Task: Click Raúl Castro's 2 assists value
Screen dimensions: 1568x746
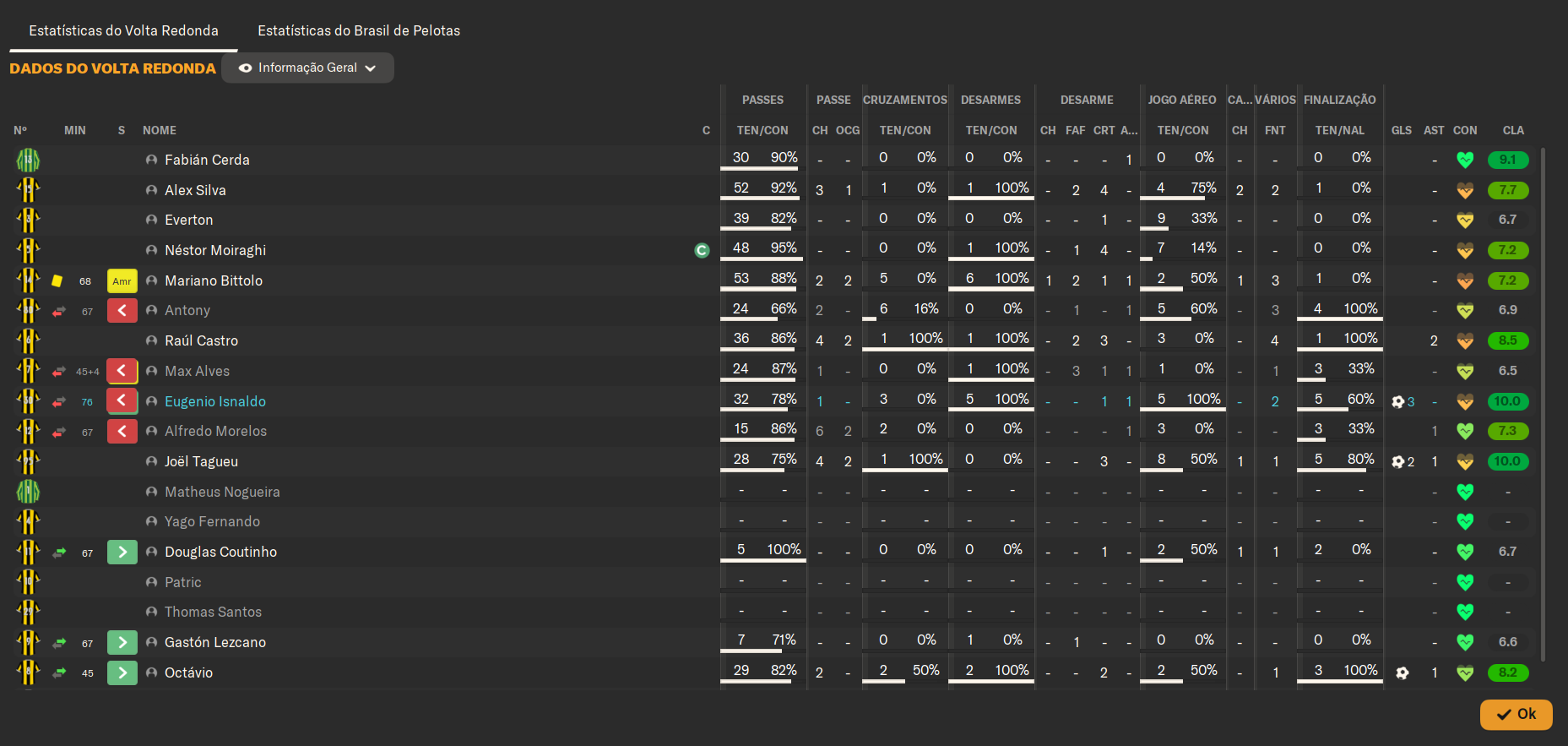Action: pos(1434,340)
